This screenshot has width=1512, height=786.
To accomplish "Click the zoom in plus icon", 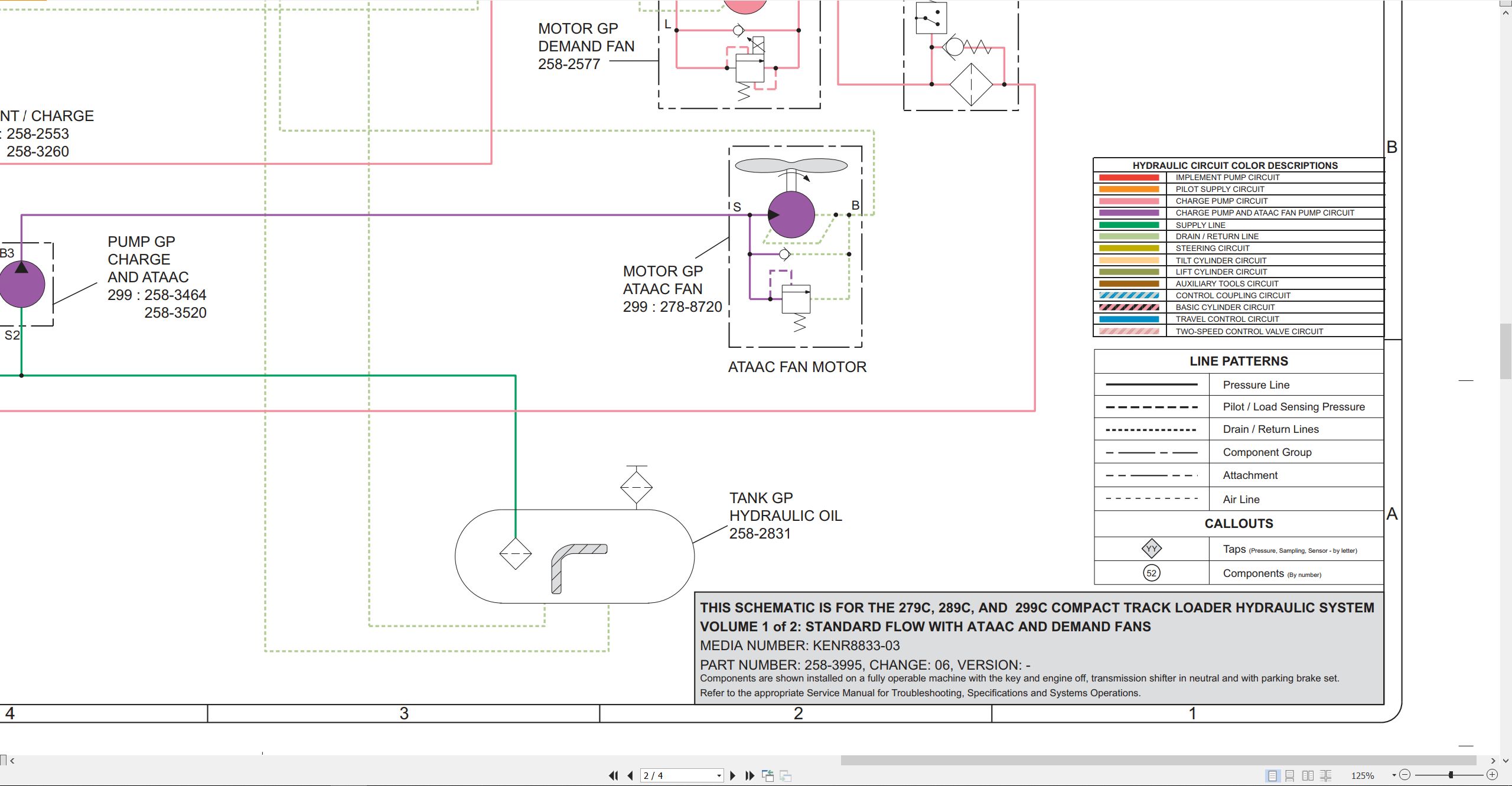I will click(1492, 775).
